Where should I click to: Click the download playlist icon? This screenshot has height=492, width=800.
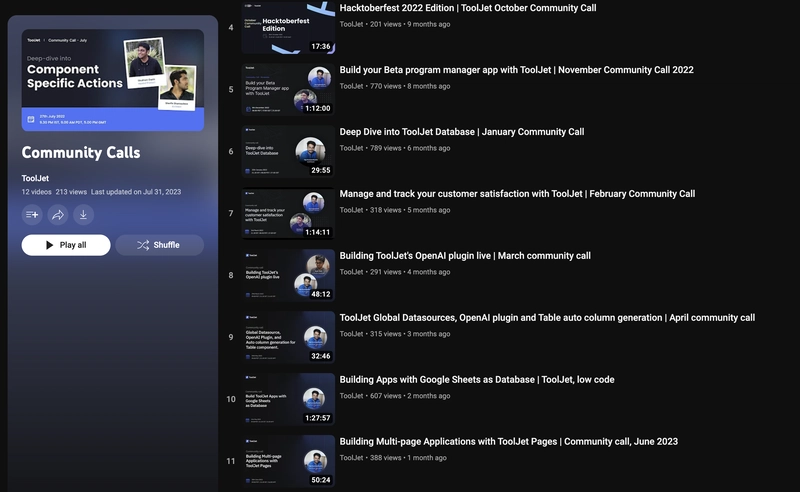pyautogui.click(x=83, y=214)
